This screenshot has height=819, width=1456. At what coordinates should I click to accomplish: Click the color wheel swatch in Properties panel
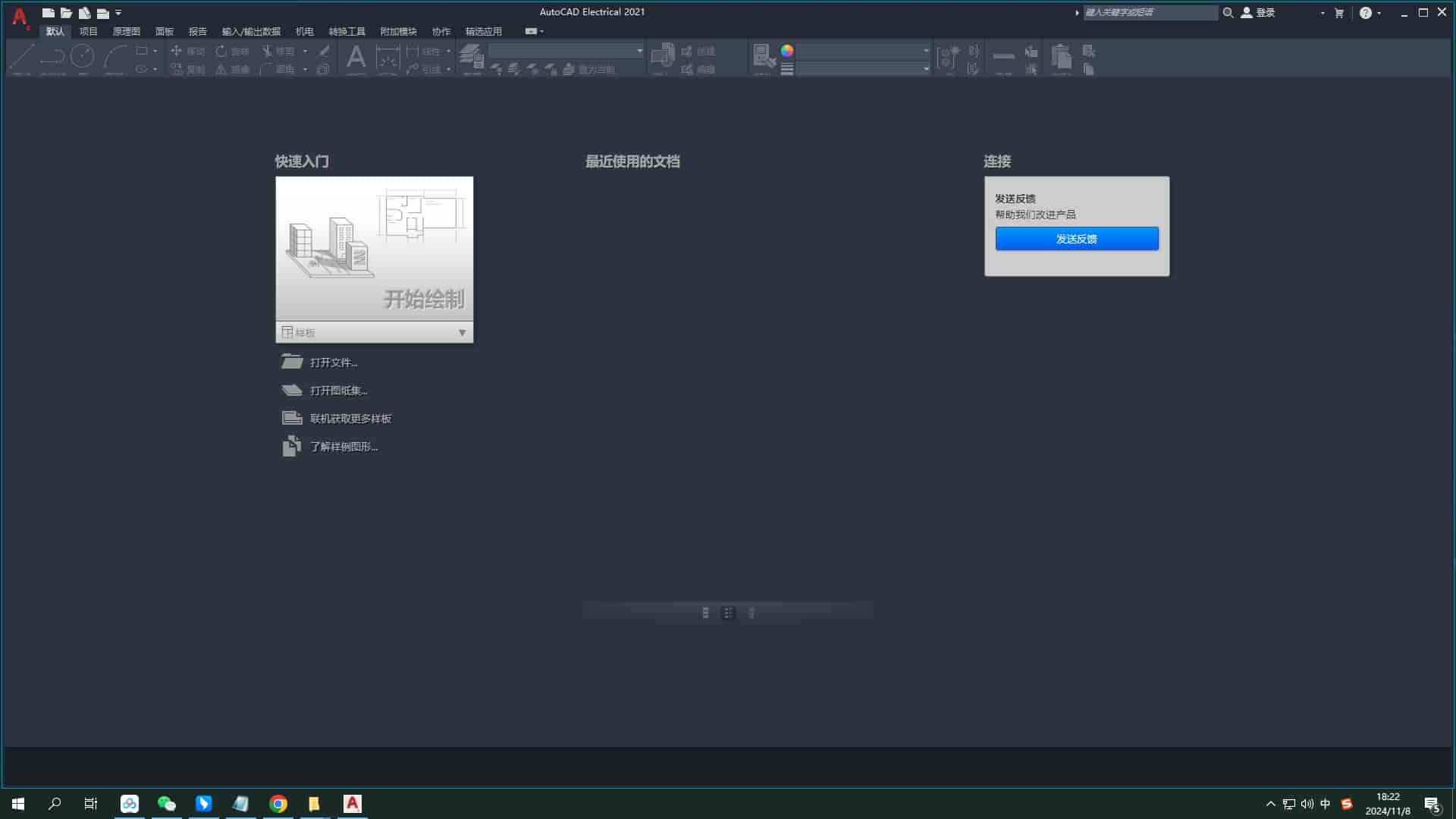(x=788, y=51)
